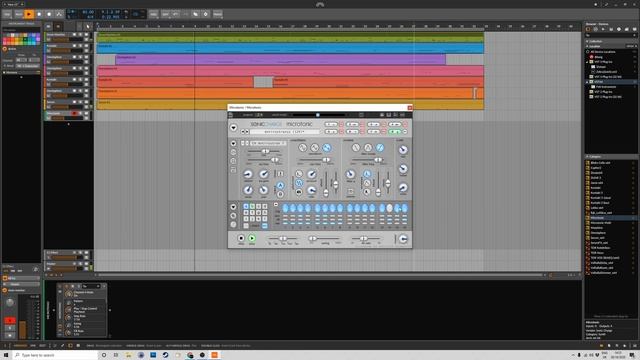640x360 pixels.
Task: Select the purple clip in the arranger
Action: coord(280,60)
